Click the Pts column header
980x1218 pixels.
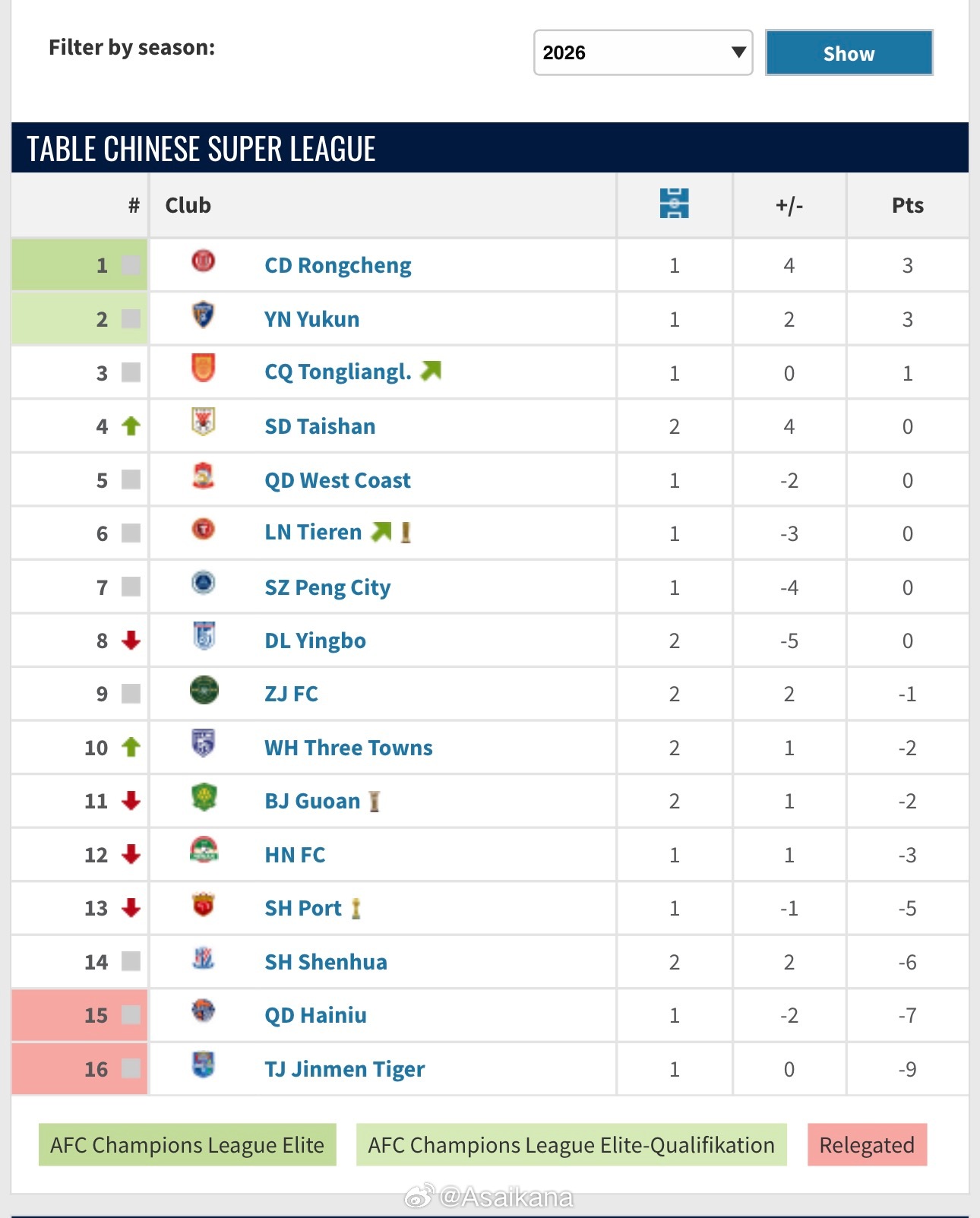[x=907, y=205]
